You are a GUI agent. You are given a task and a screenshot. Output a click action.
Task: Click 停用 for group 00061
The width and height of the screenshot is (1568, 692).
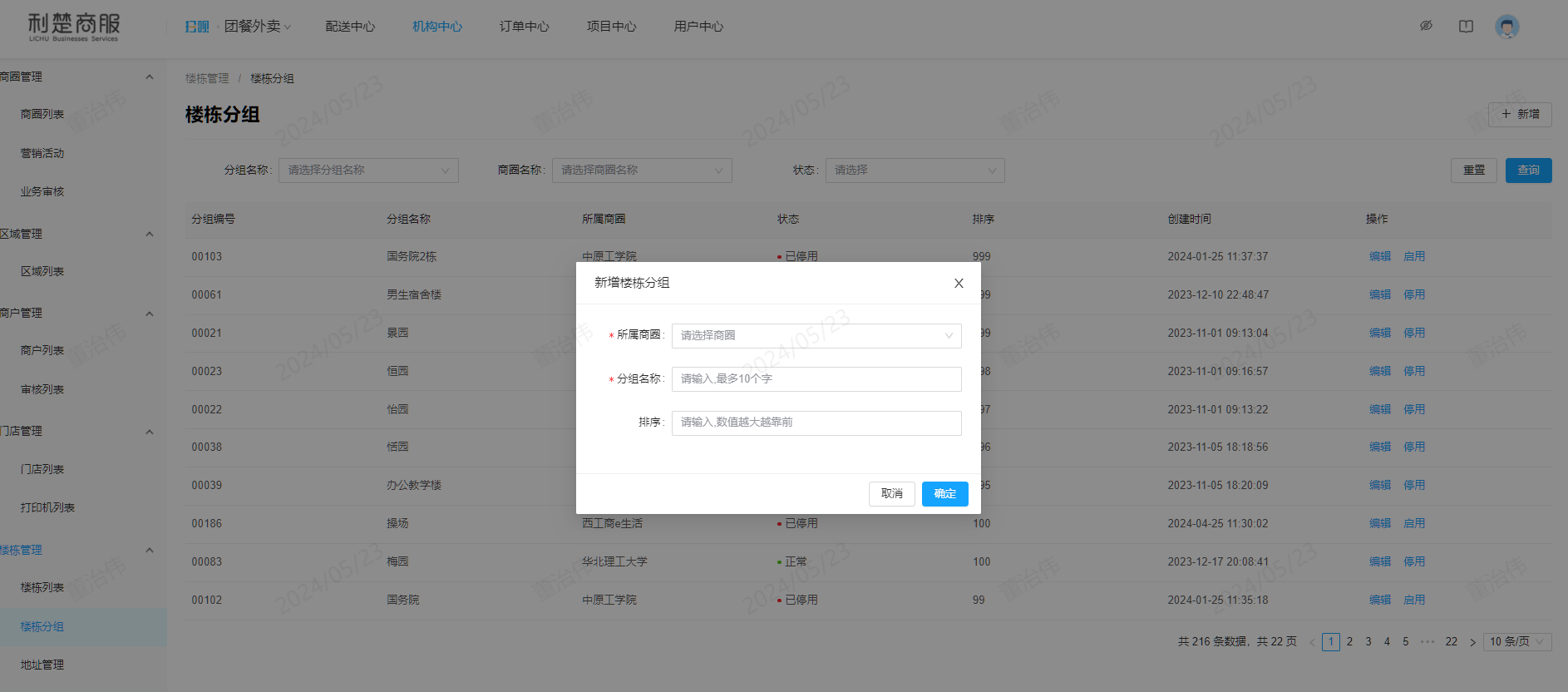pyautogui.click(x=1414, y=294)
